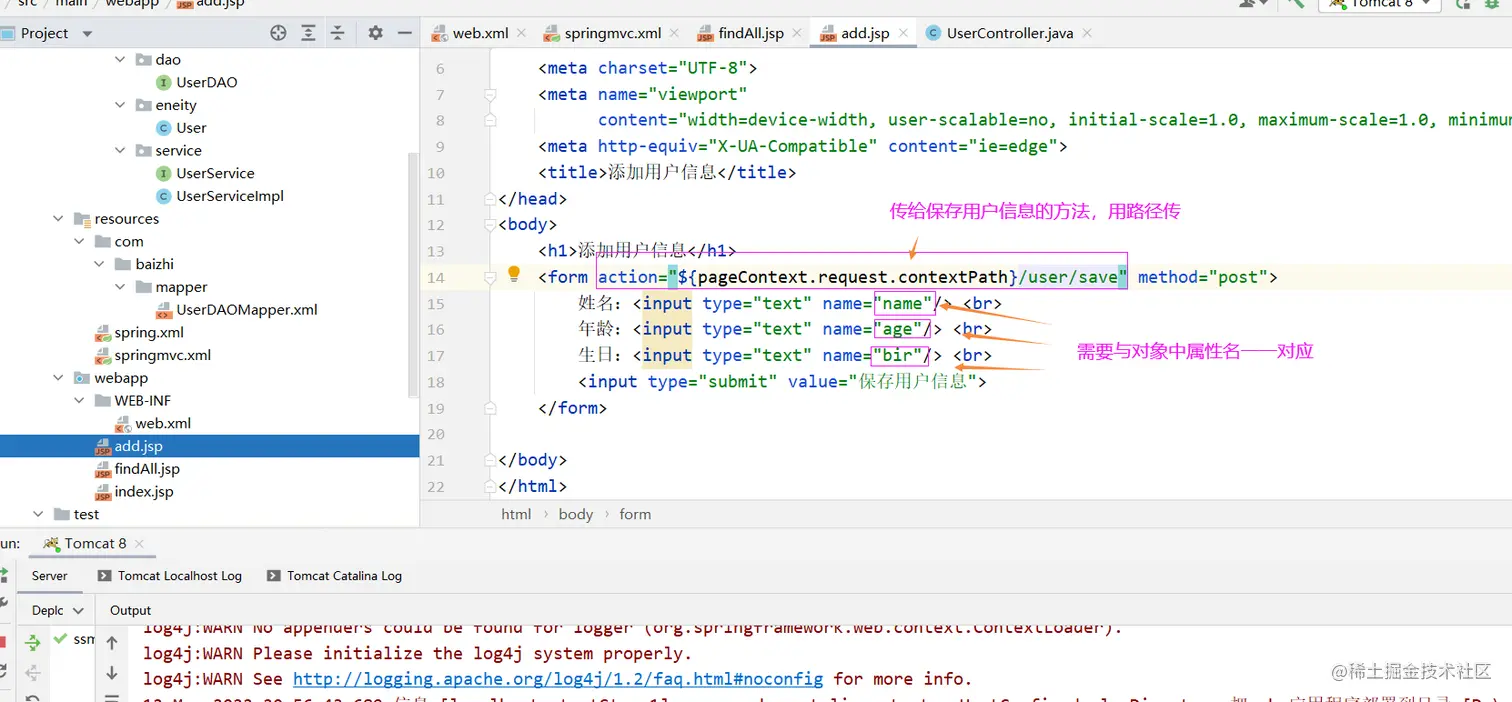Select UserDAO in project tree
The image size is (1512, 702).
207,83
